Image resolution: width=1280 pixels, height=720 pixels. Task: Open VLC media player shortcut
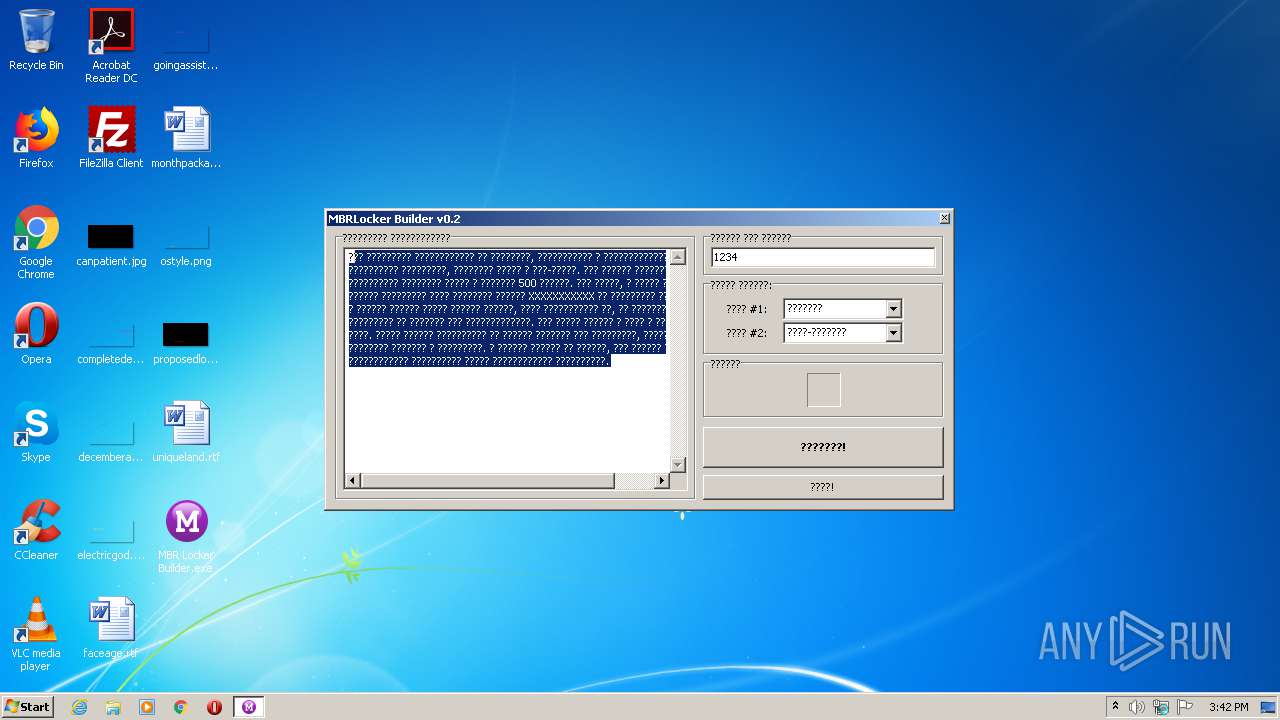pos(36,634)
